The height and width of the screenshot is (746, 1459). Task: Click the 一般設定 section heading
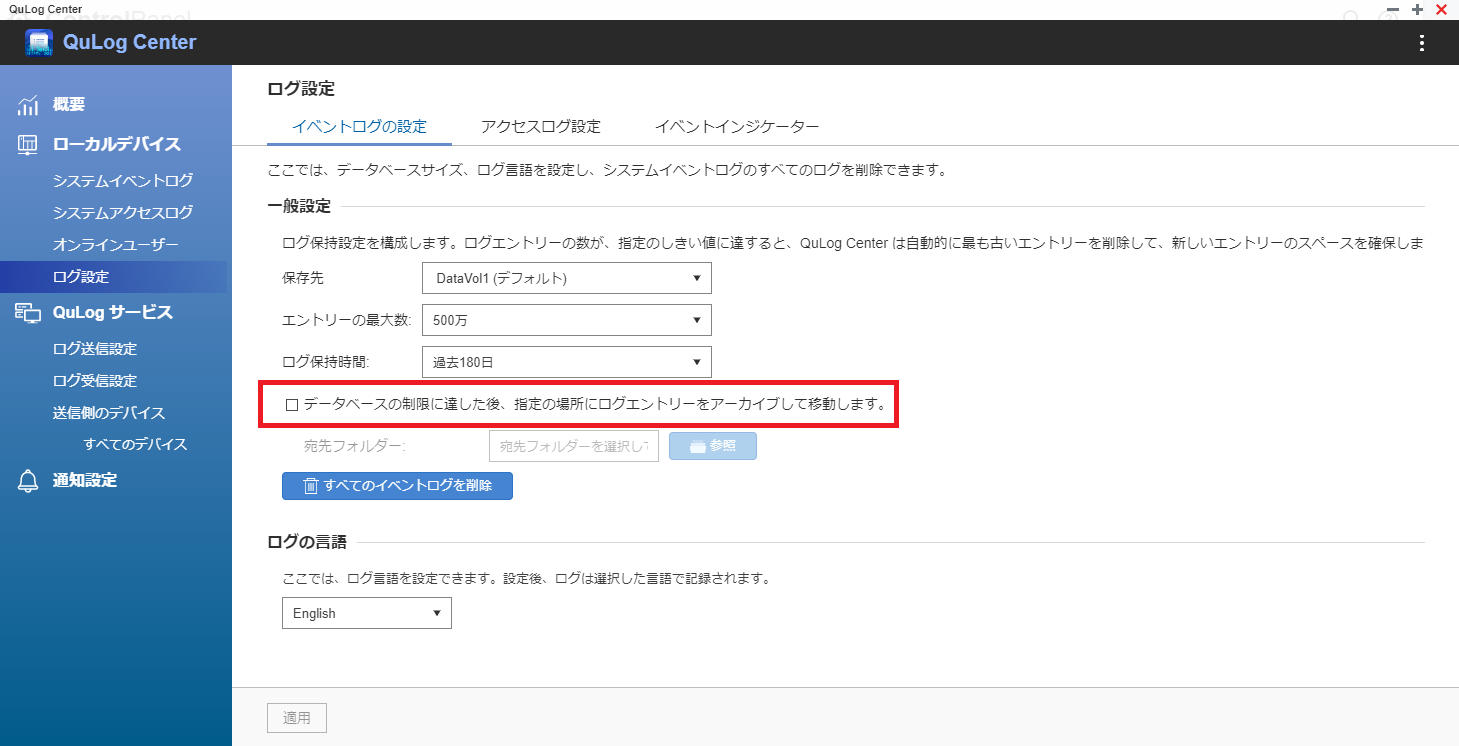pyautogui.click(x=299, y=206)
